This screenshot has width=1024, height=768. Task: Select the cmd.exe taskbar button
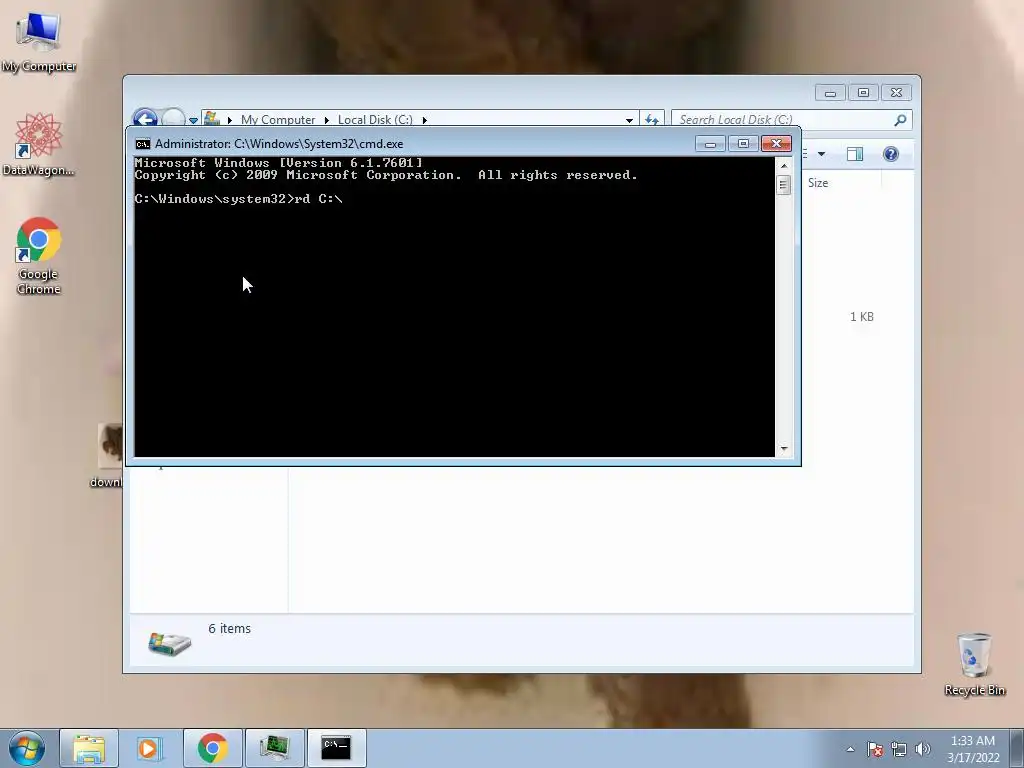tap(336, 748)
